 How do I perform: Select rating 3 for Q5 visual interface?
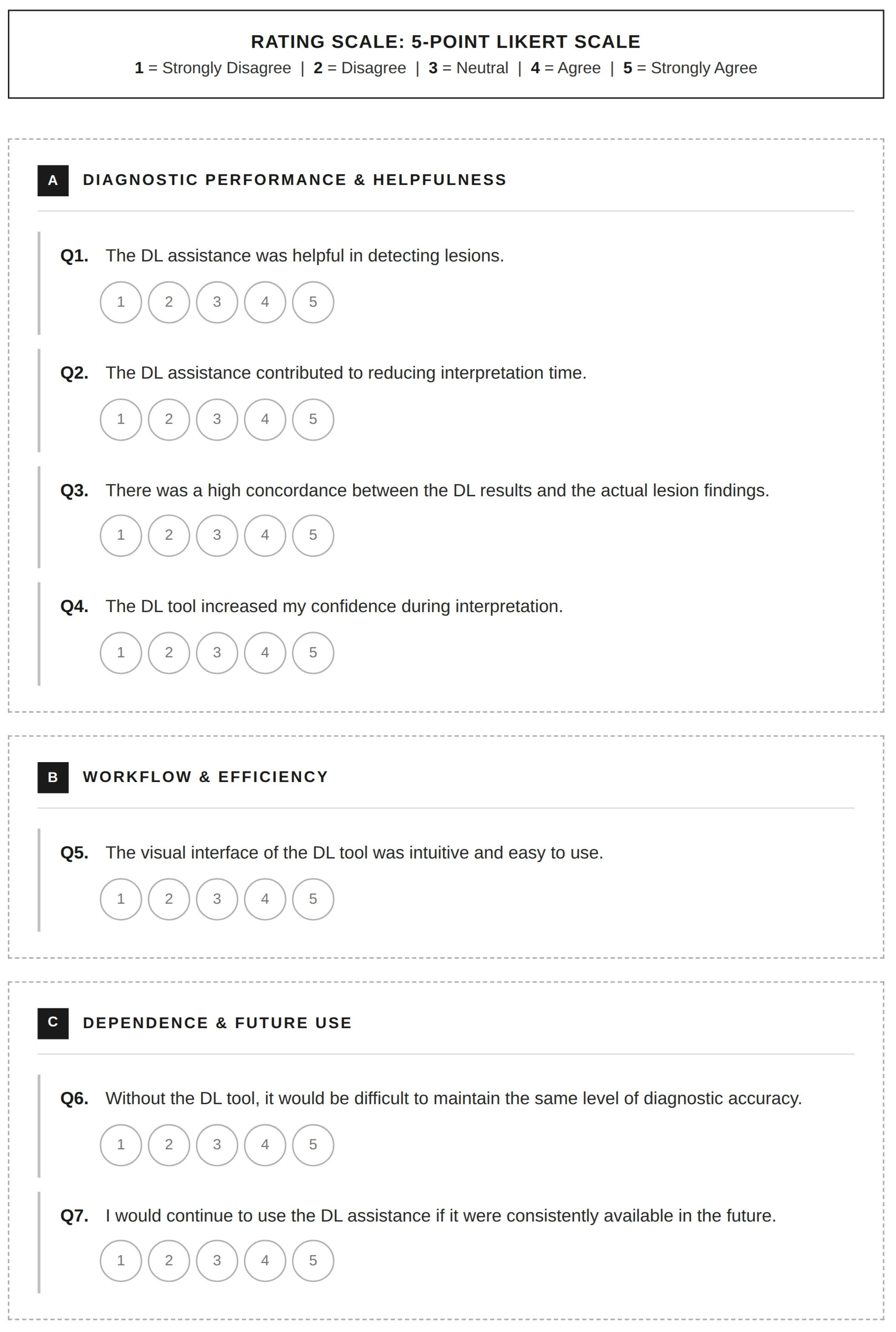(217, 899)
